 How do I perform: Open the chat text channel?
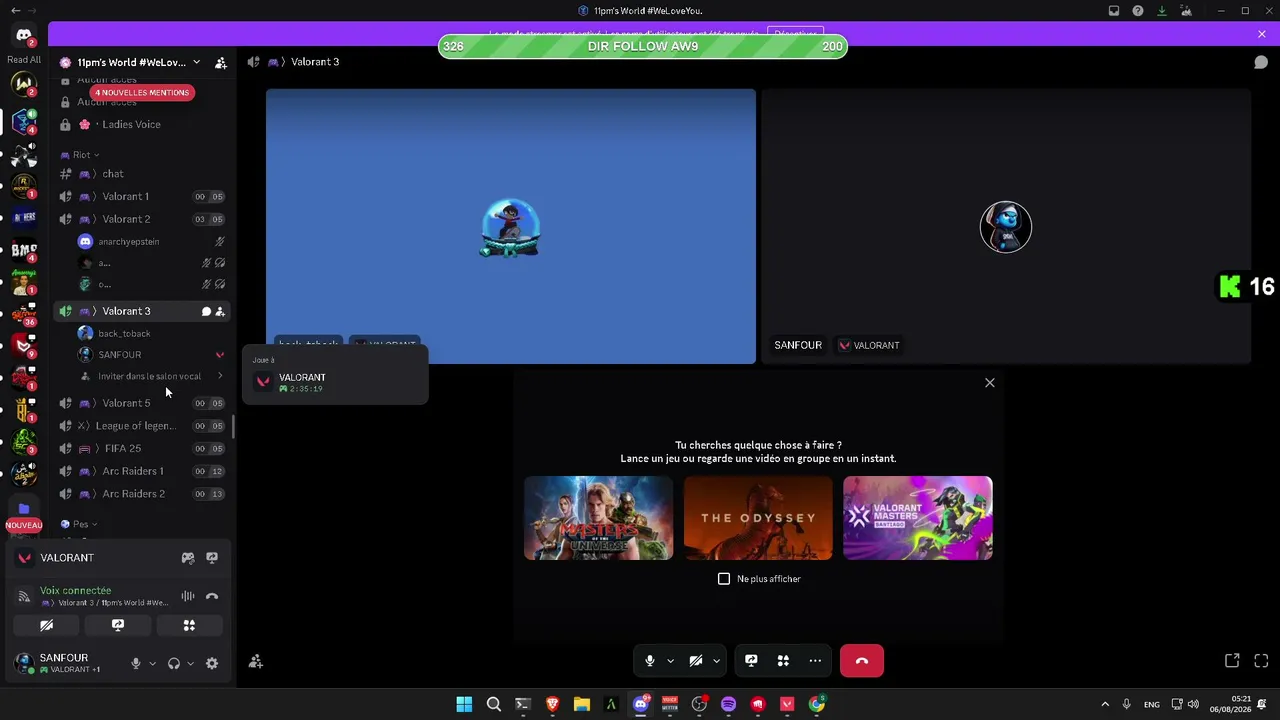tap(142, 174)
